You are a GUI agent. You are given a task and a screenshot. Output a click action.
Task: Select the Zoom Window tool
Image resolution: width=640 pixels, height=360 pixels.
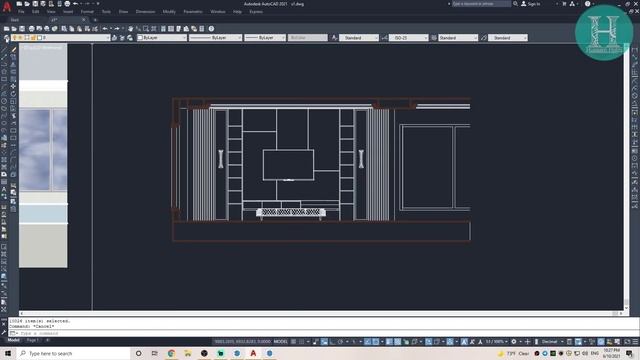(146, 29)
